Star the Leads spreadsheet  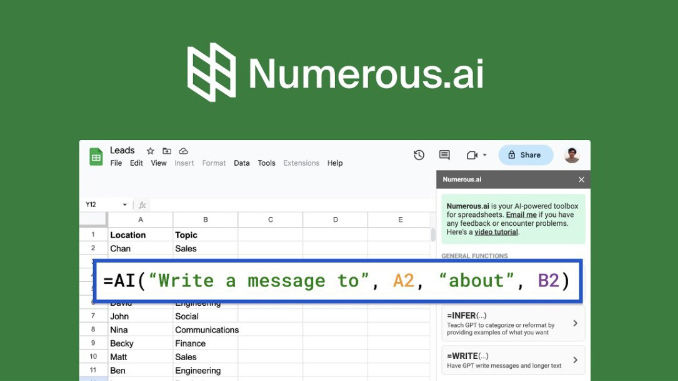[150, 151]
